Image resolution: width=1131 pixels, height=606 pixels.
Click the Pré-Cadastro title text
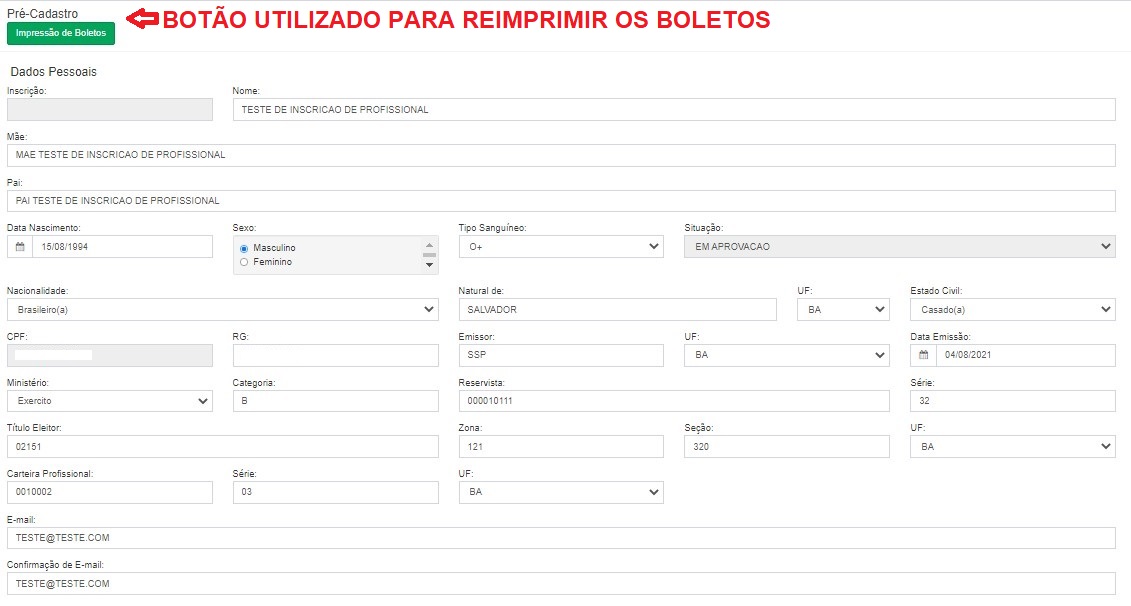tap(43, 14)
